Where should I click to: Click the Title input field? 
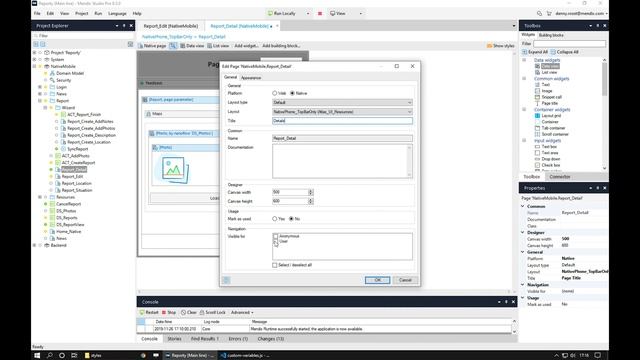pos(342,121)
